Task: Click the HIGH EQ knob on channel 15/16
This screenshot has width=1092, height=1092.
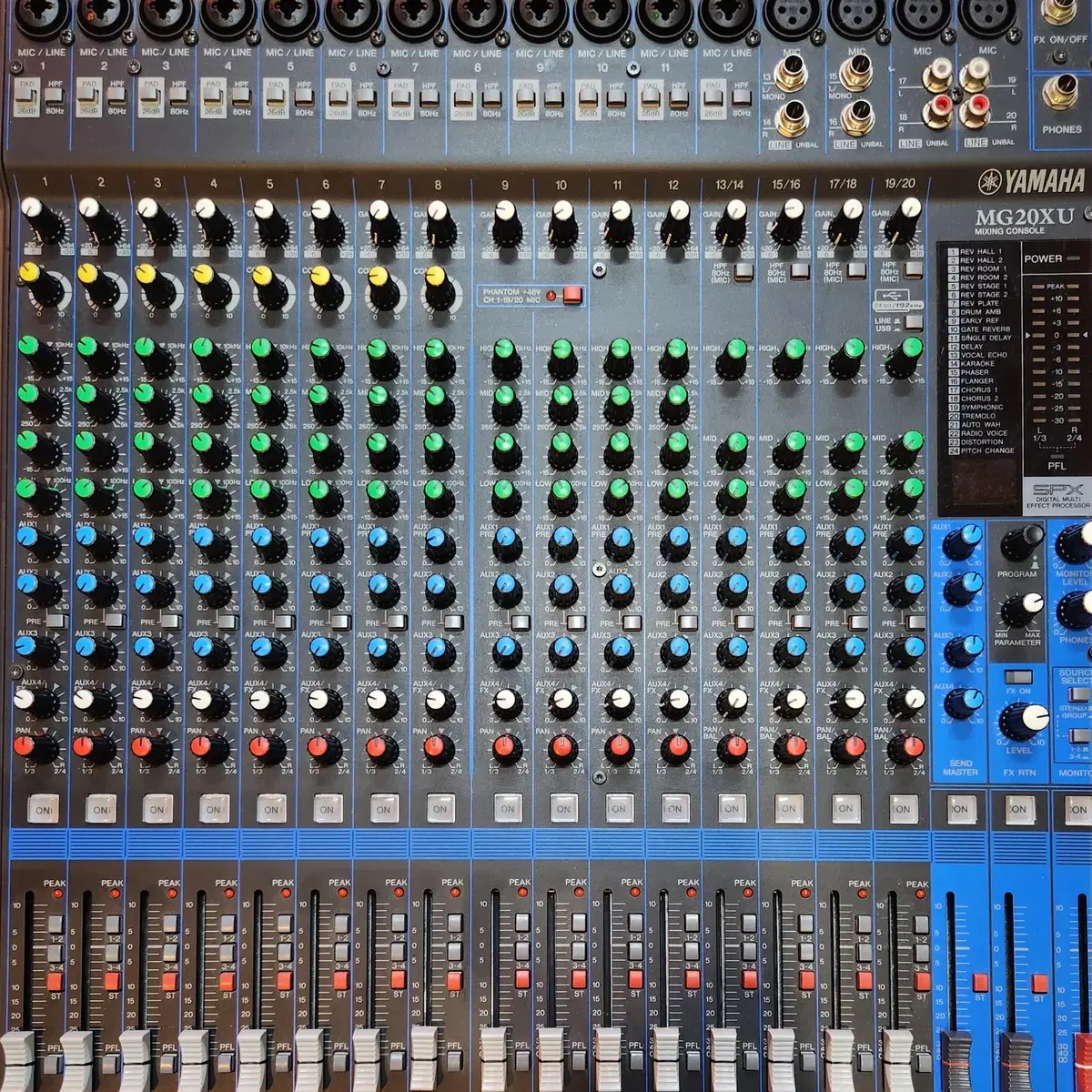Action: point(790,358)
